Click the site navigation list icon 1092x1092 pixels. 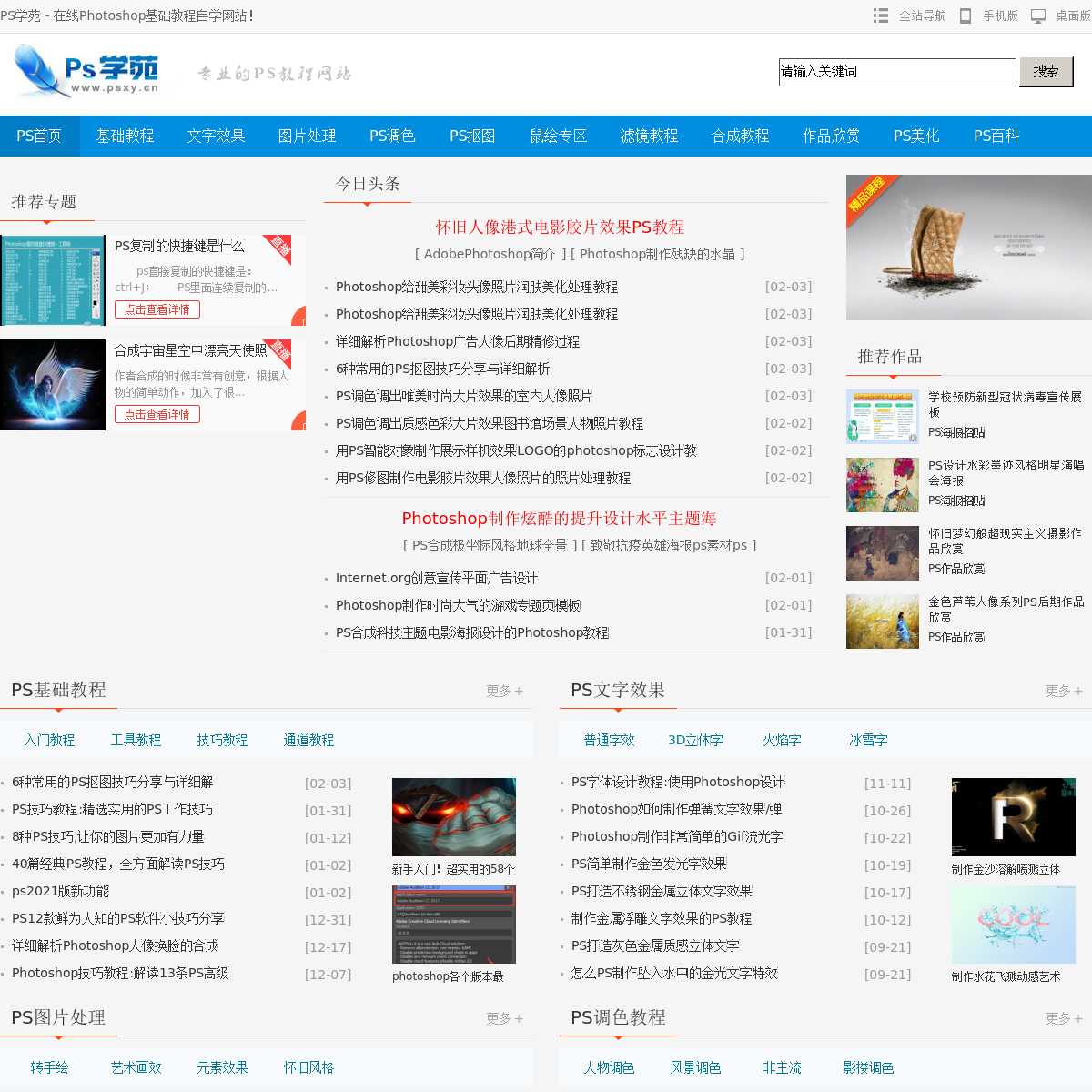[880, 15]
